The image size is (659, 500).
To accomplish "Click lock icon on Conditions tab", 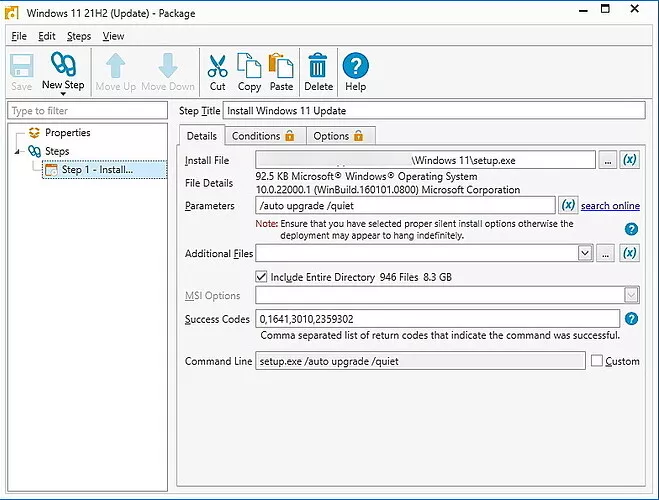I will (x=290, y=135).
